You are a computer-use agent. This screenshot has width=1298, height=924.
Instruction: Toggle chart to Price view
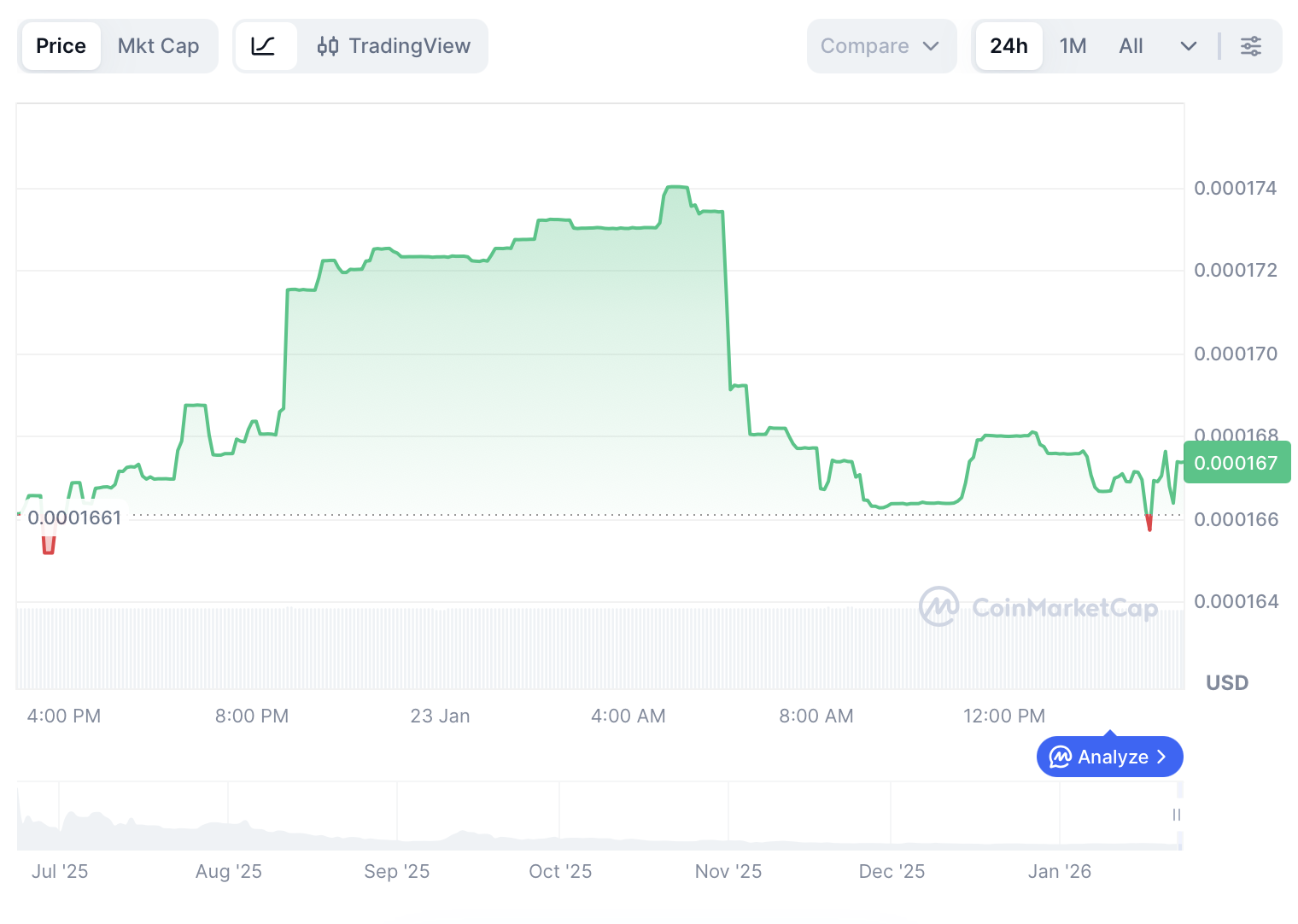pyautogui.click(x=61, y=46)
